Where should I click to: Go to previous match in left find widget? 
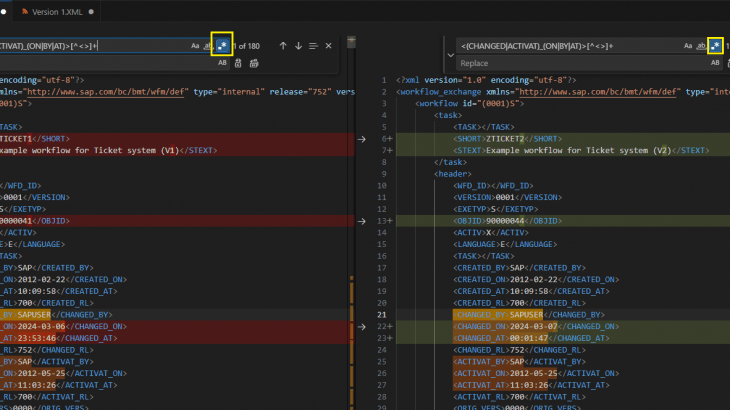tap(283, 46)
